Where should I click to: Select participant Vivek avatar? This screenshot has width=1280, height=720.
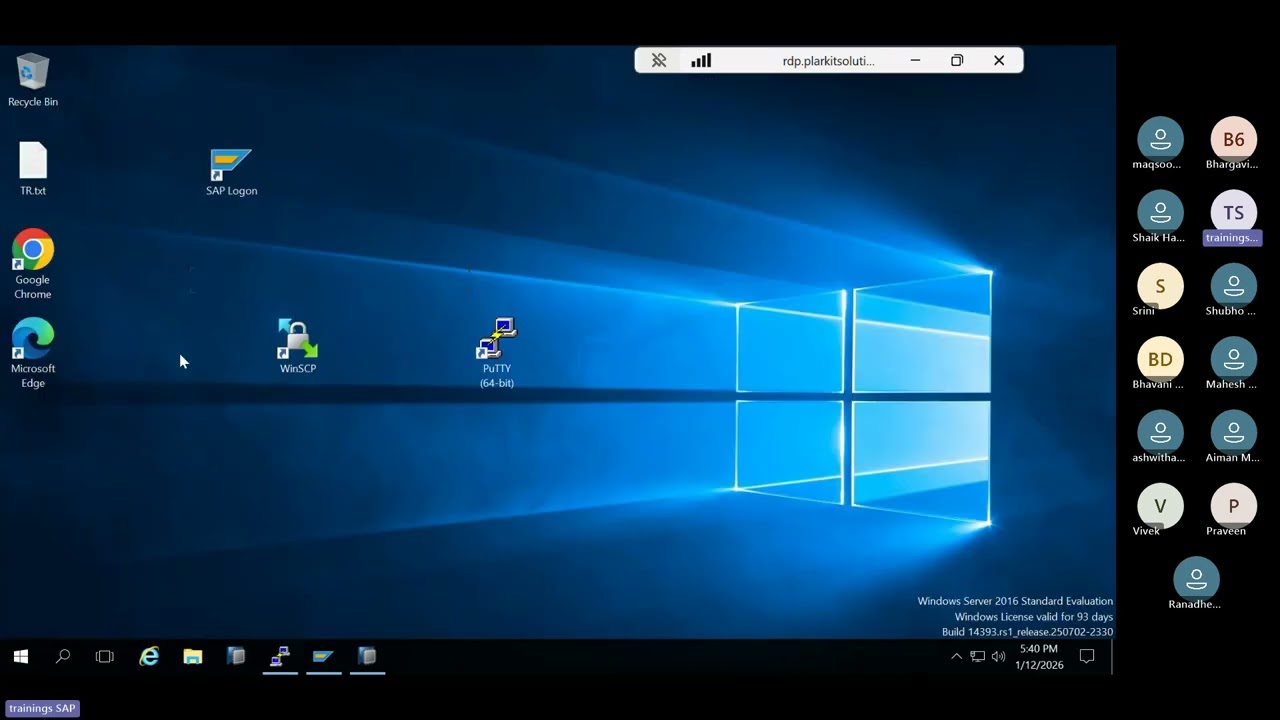1160,506
